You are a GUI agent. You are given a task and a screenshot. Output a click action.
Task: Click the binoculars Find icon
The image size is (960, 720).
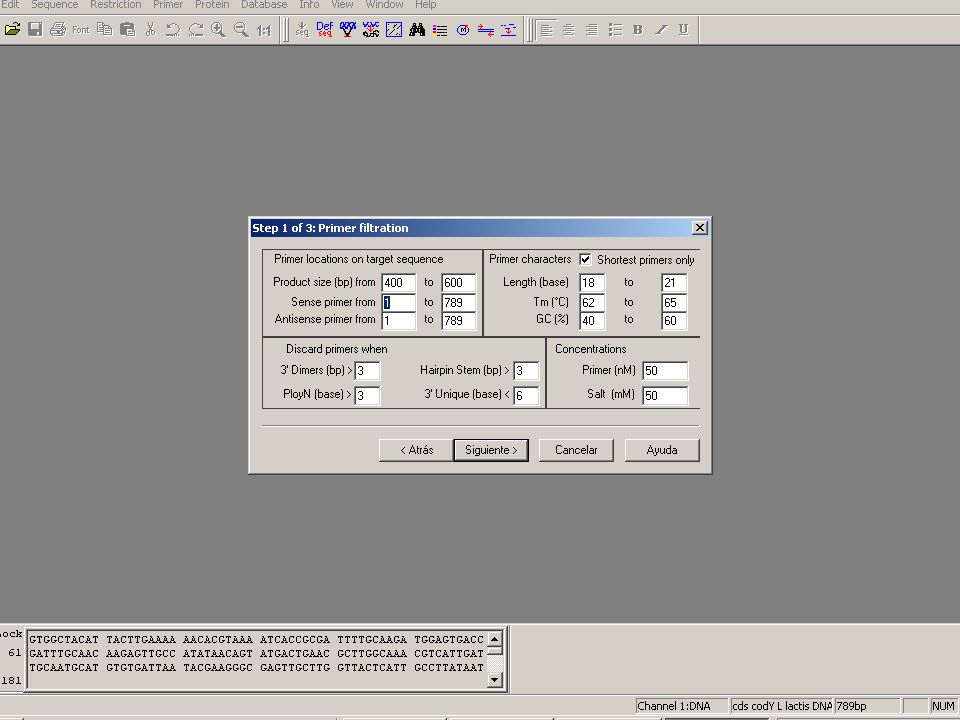(x=417, y=29)
